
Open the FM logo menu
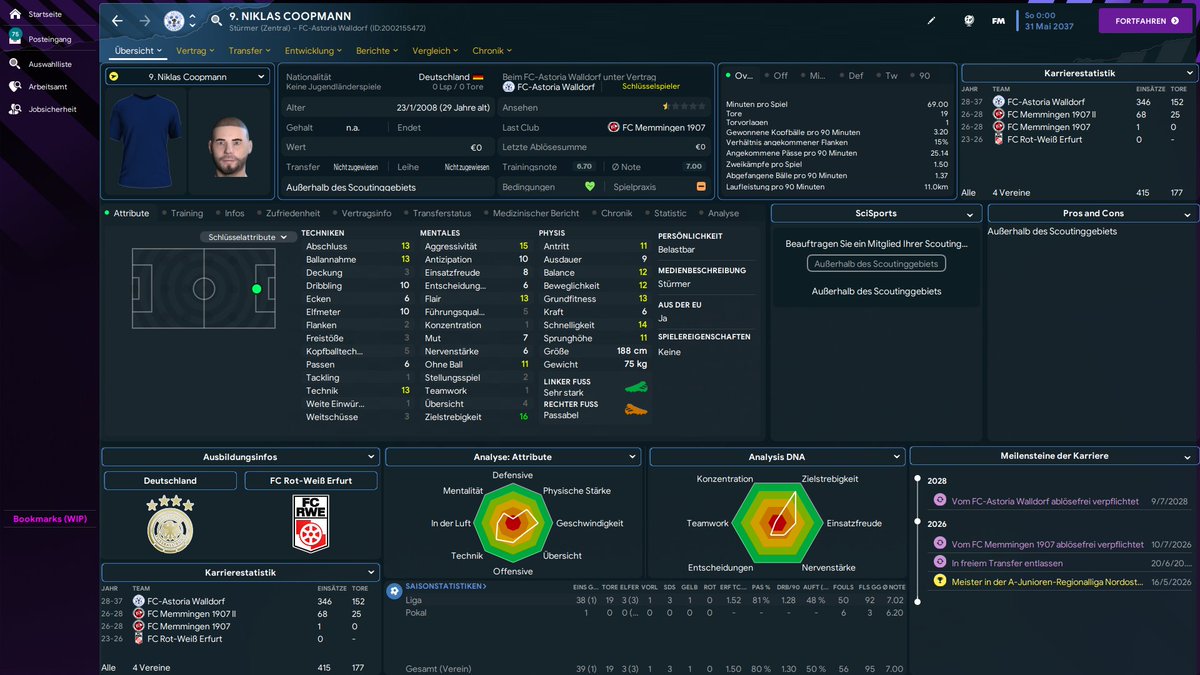point(998,20)
